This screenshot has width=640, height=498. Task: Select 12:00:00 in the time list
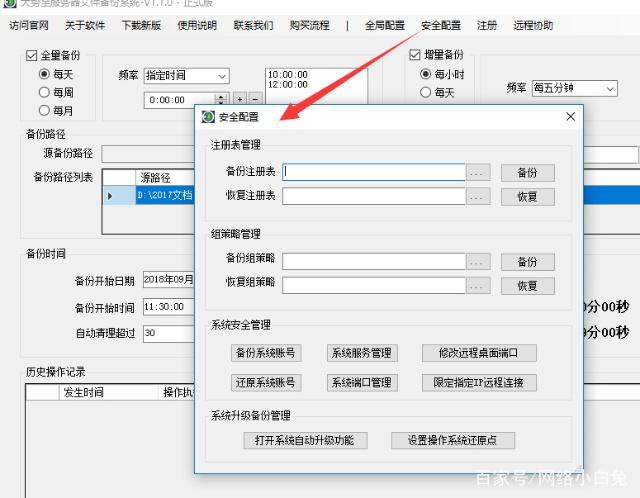pos(288,84)
